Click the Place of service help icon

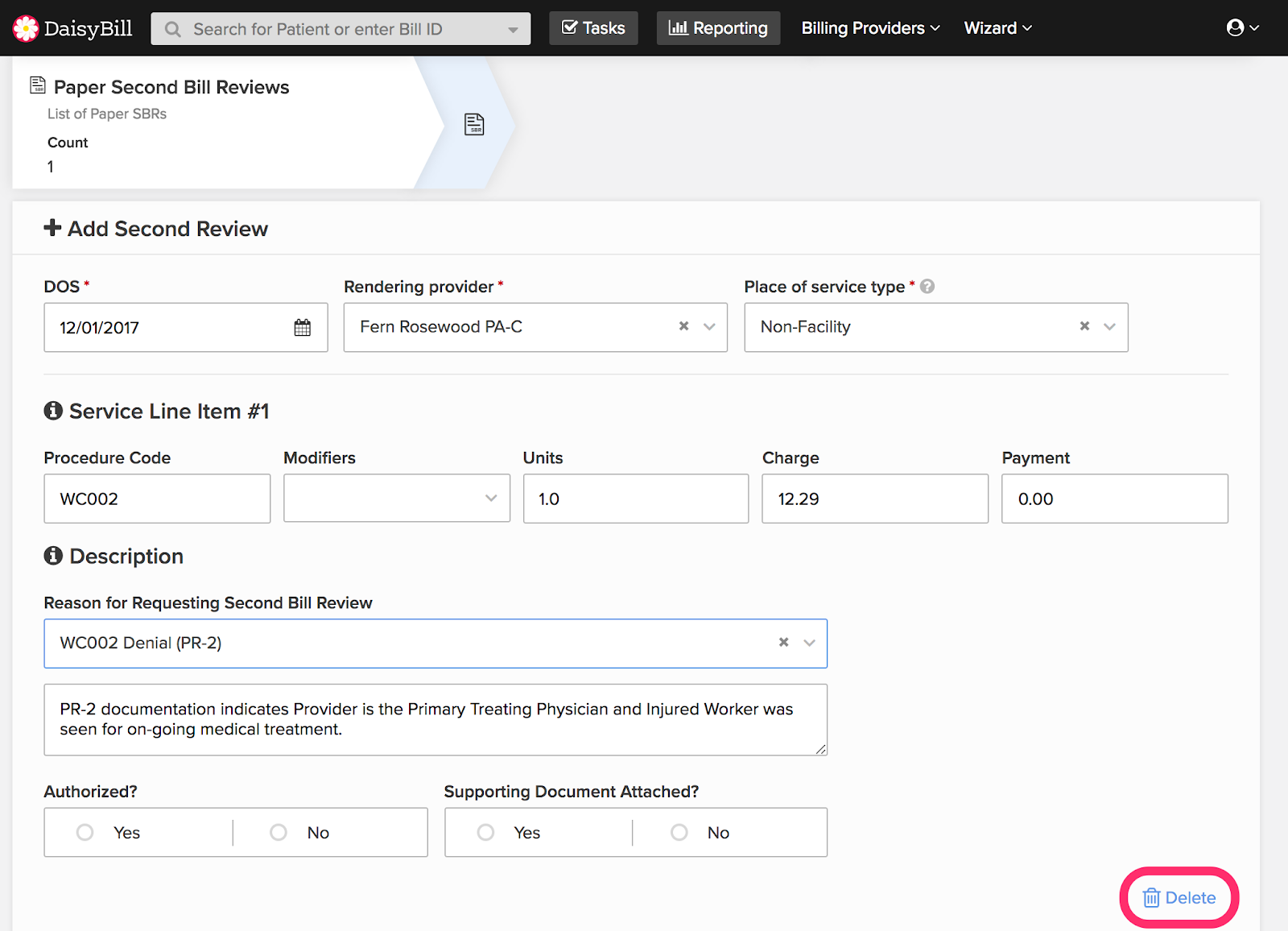(927, 287)
